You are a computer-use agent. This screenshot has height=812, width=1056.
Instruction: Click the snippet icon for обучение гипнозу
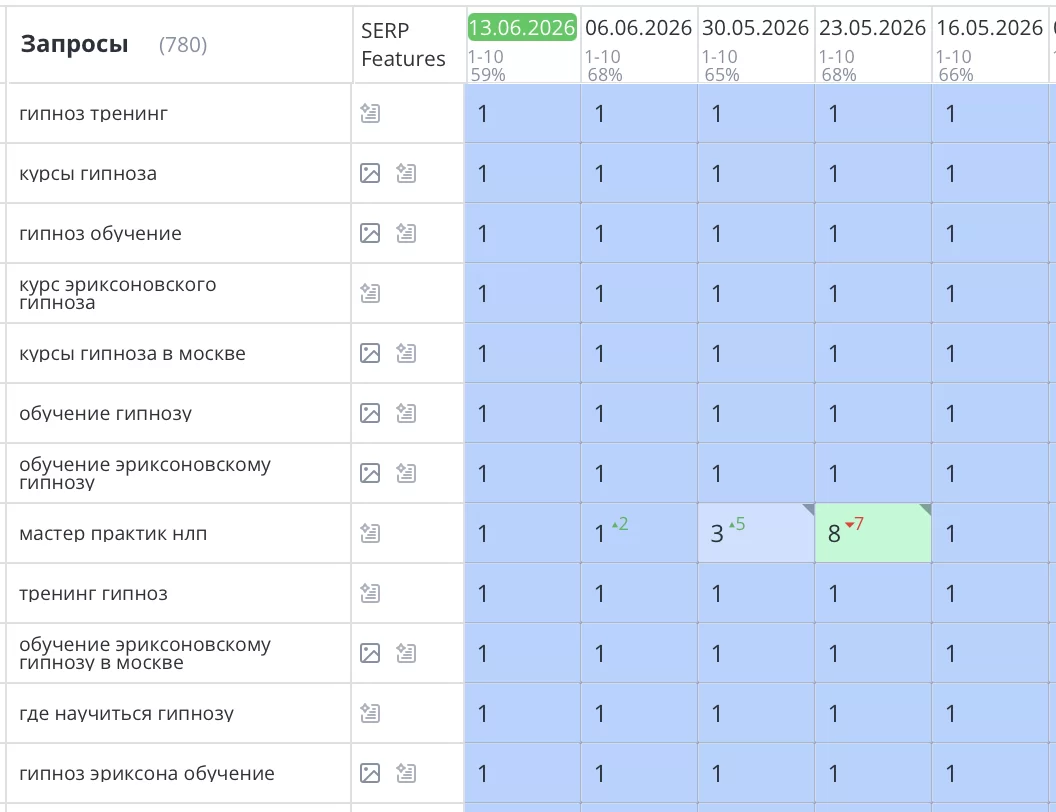(x=406, y=413)
